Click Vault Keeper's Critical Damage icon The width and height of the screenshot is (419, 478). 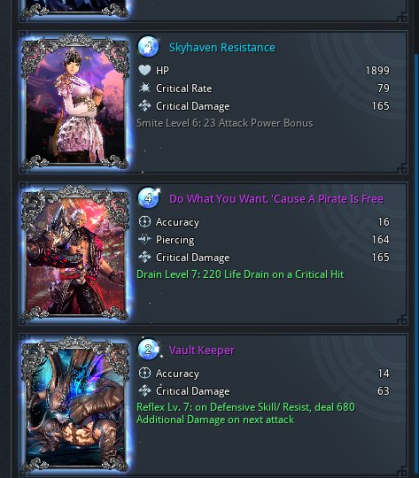coord(145,391)
